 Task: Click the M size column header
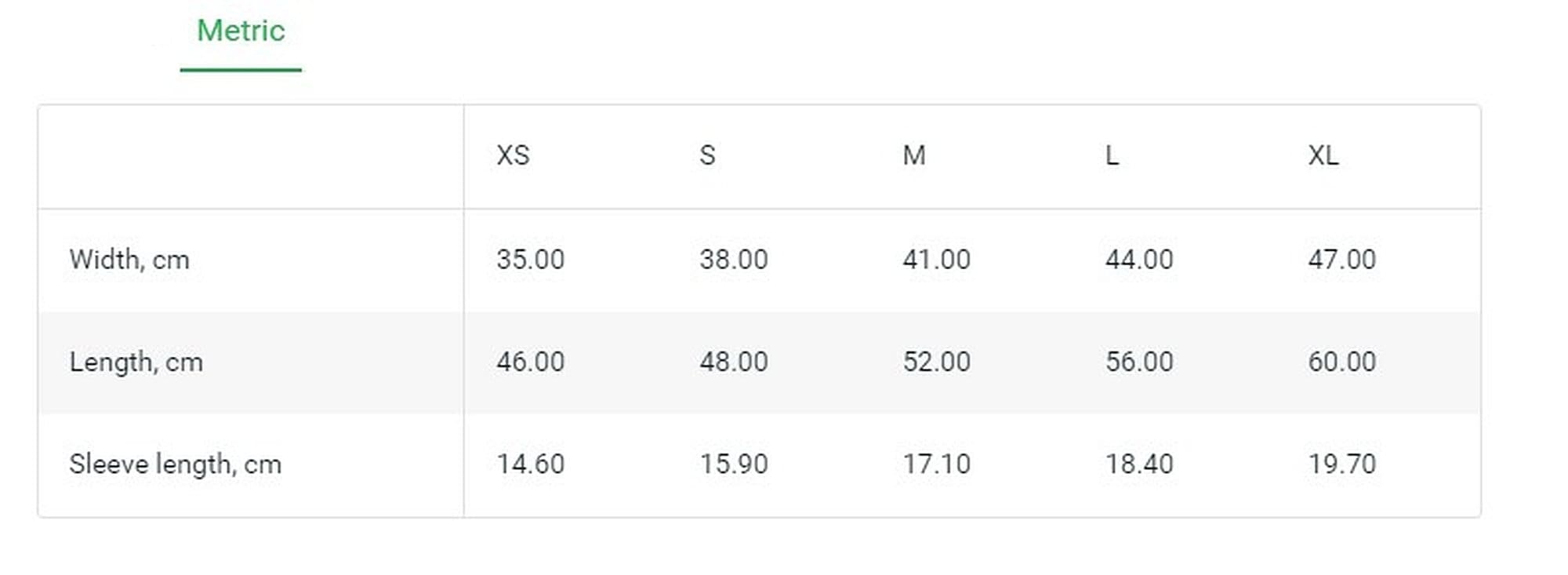pyautogui.click(x=914, y=155)
